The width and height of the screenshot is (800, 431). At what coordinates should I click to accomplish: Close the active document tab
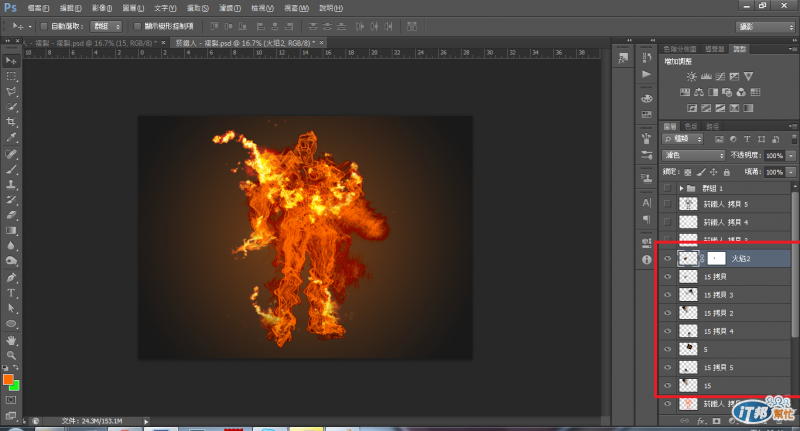(x=321, y=43)
